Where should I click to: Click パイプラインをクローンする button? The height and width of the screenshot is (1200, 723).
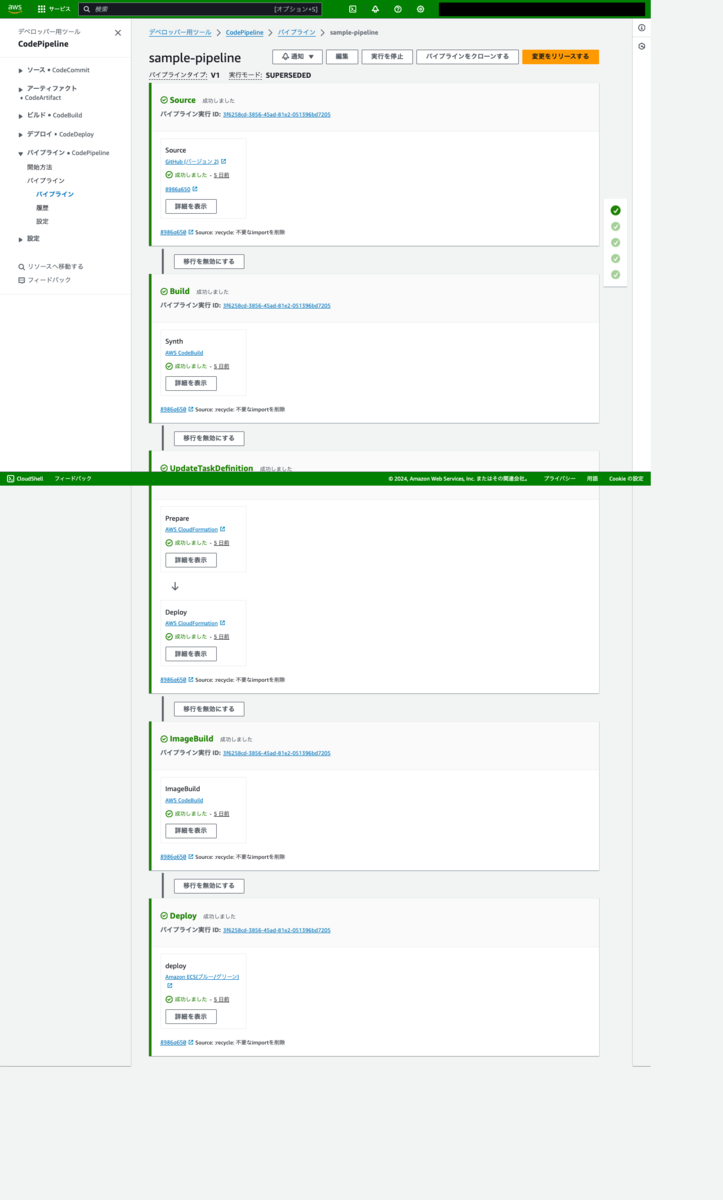point(467,57)
